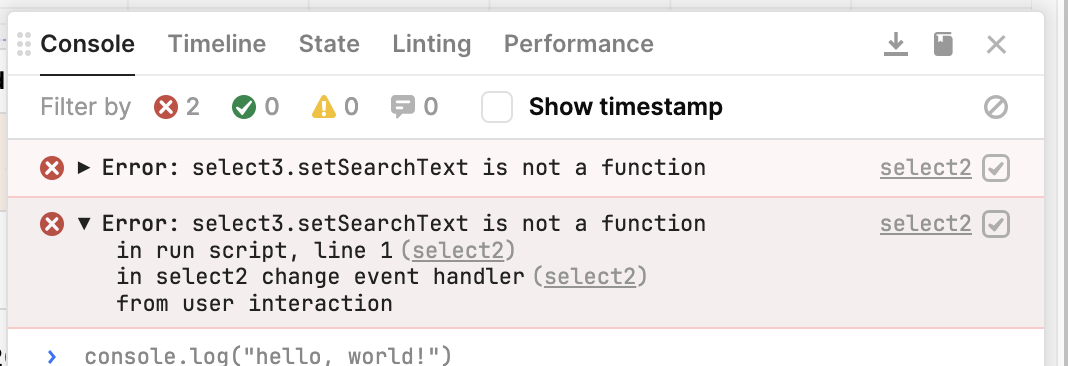Viewport: 1068px width, 366px height.
Task: Follow the select2 link in change event handler
Action: [x=590, y=277]
